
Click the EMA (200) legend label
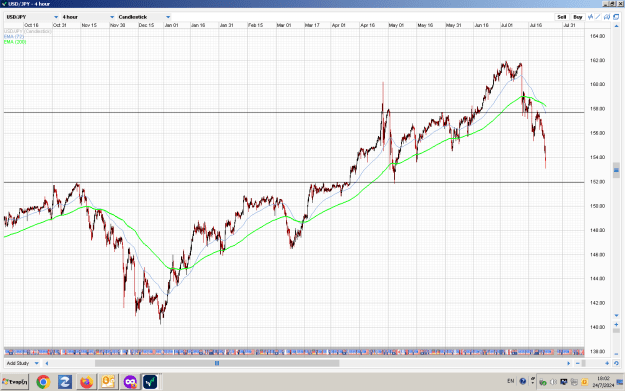[x=15, y=42]
